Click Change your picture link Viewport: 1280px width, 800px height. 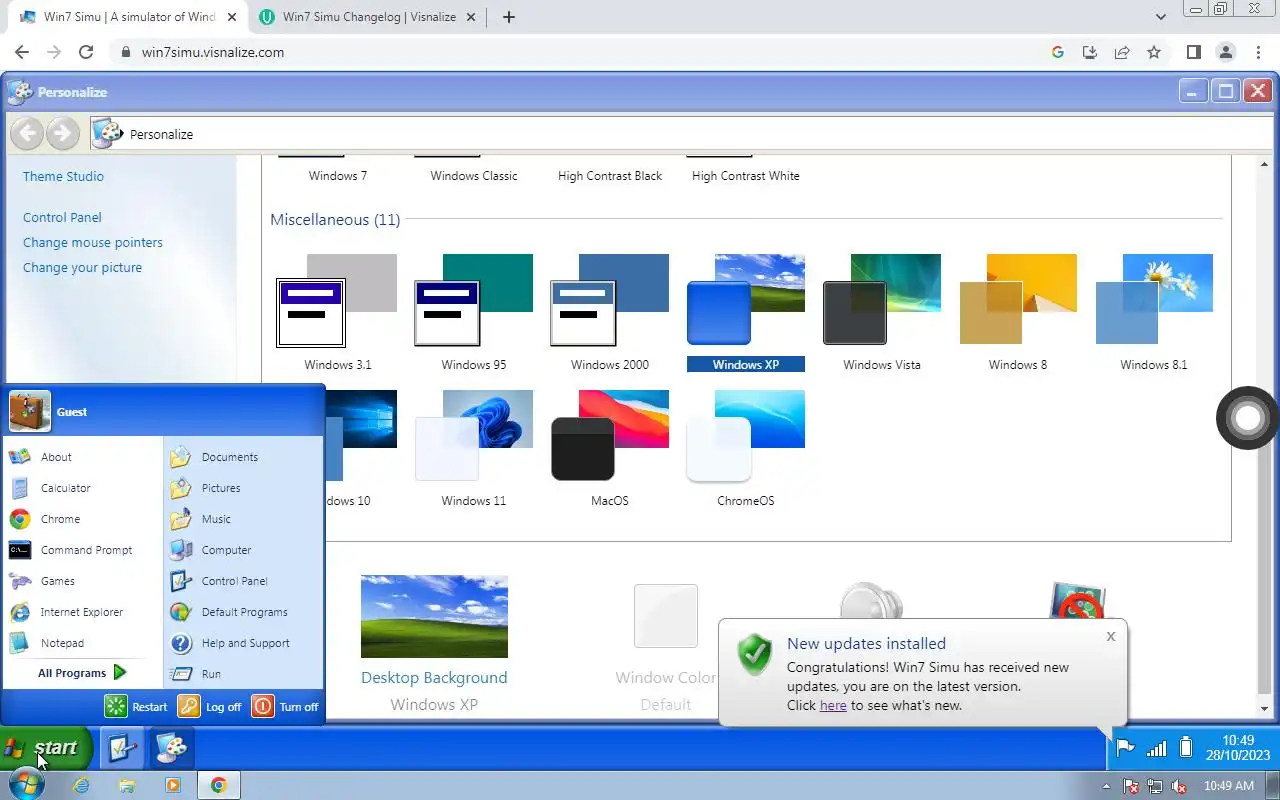tap(82, 267)
